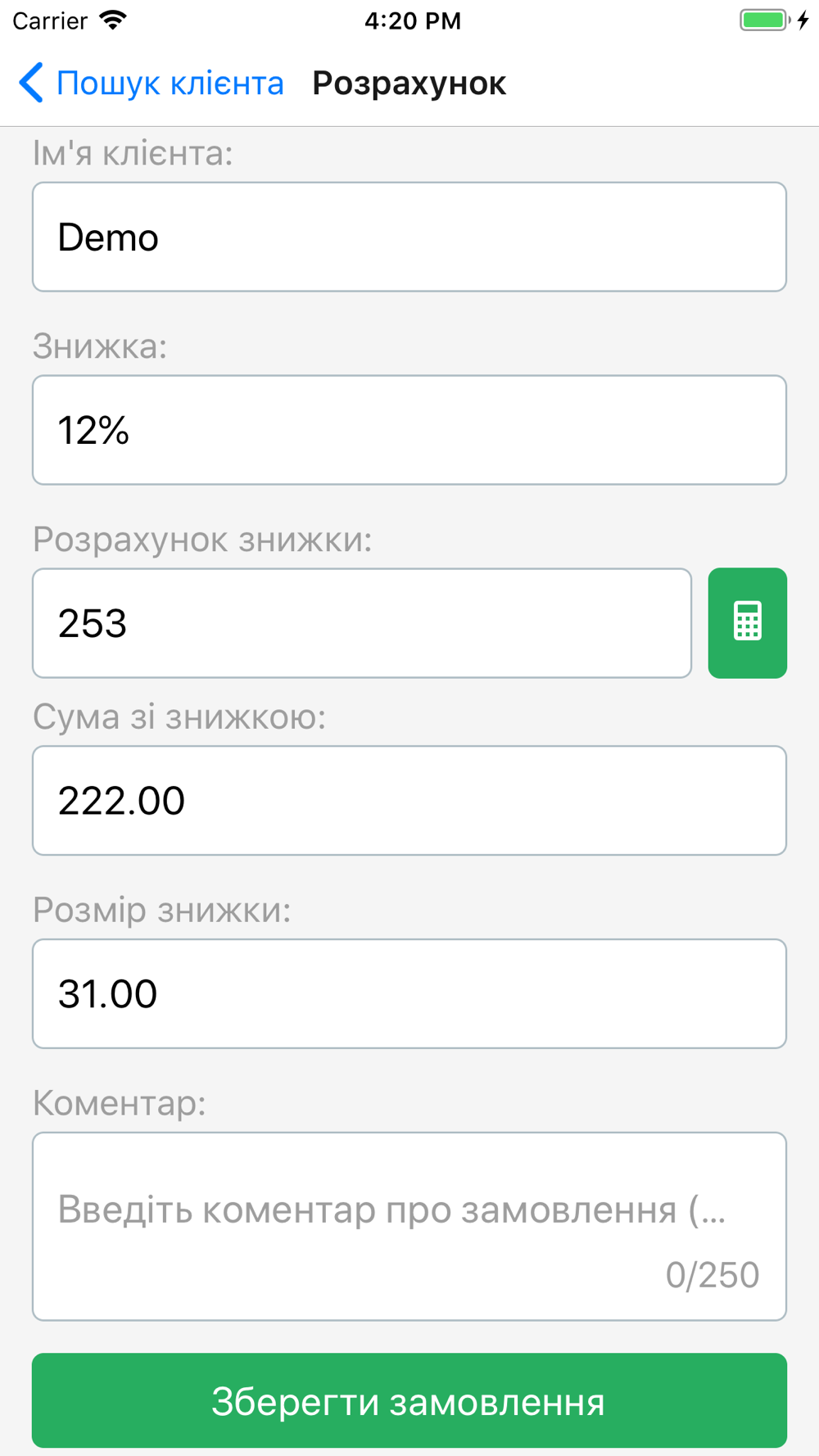Select the Розмір знижки field 31.00
The height and width of the screenshot is (1456, 819).
click(x=409, y=993)
